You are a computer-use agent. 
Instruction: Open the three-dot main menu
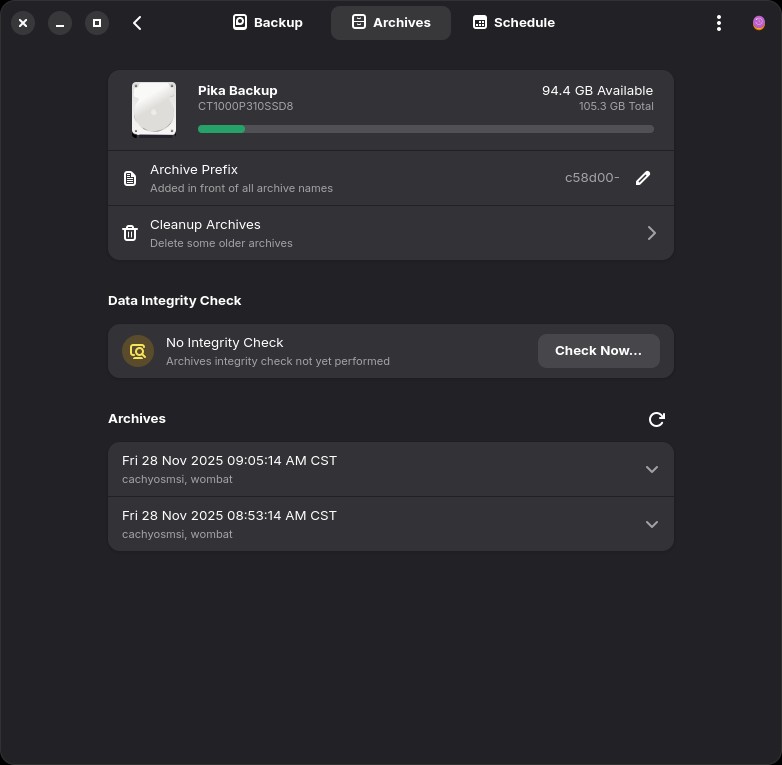718,23
